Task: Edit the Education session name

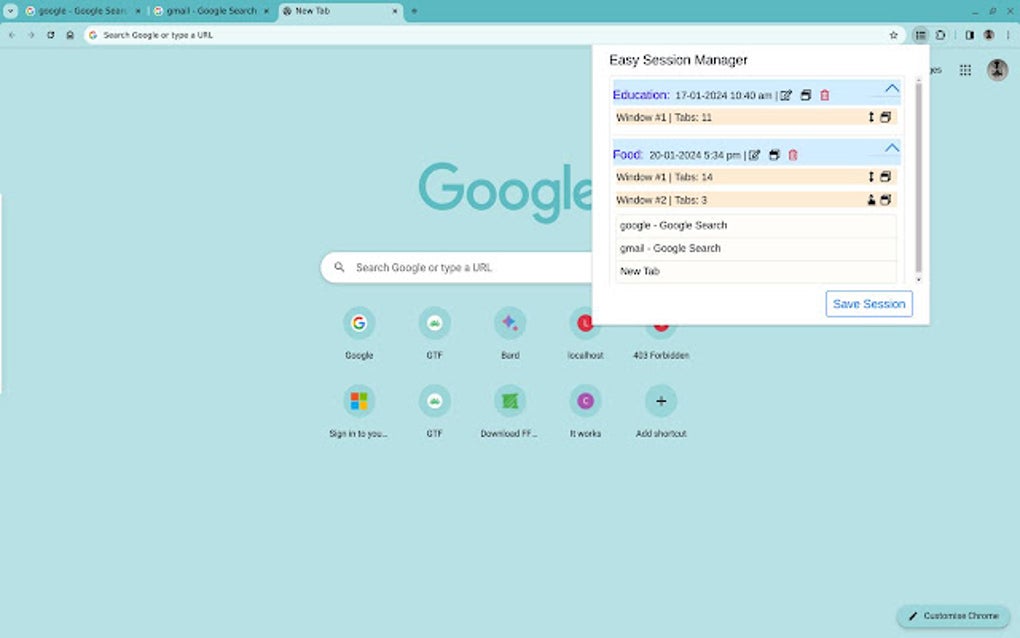Action: click(x=787, y=95)
